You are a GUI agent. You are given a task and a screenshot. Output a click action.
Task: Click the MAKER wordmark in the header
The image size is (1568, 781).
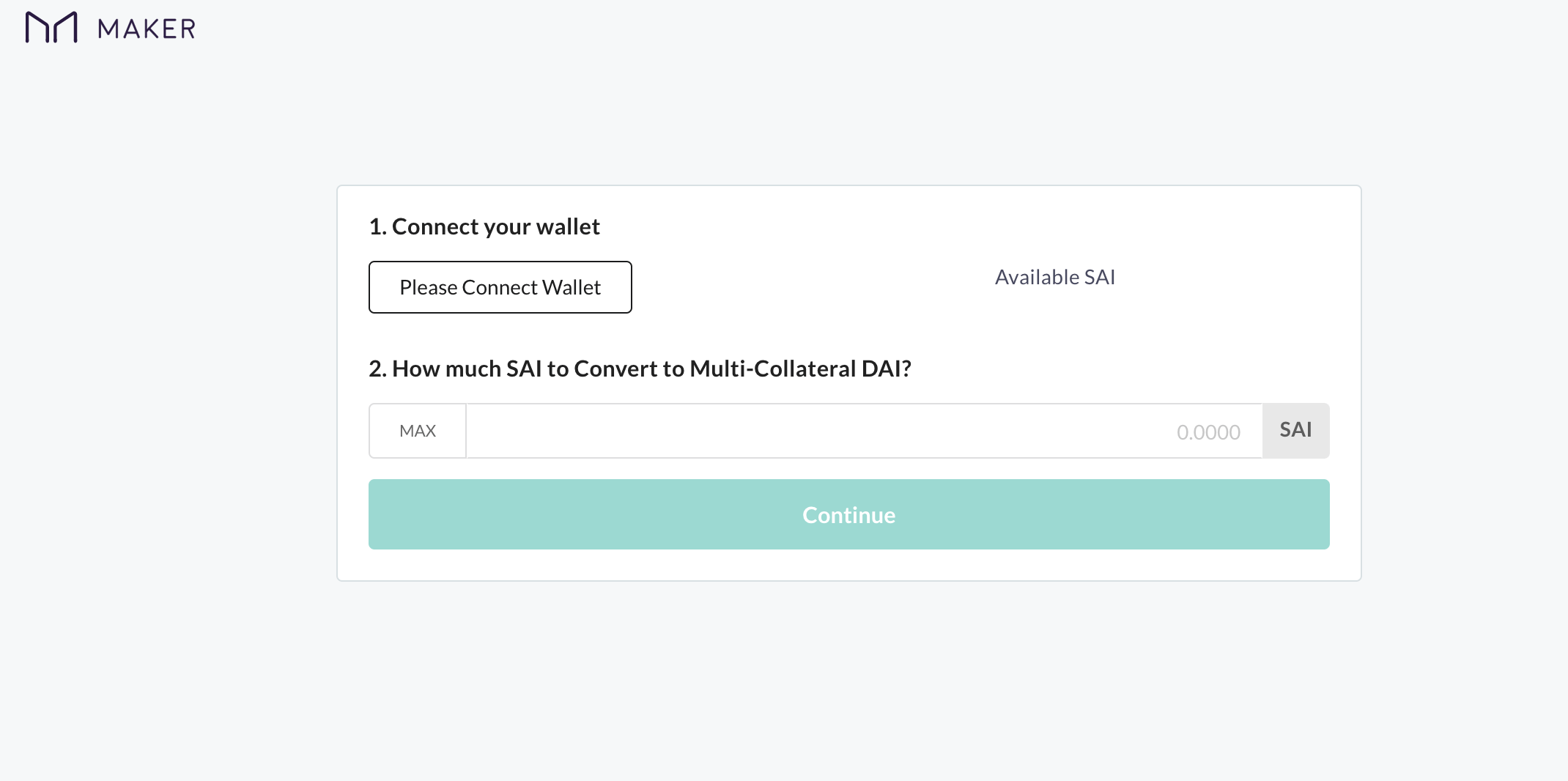[145, 28]
